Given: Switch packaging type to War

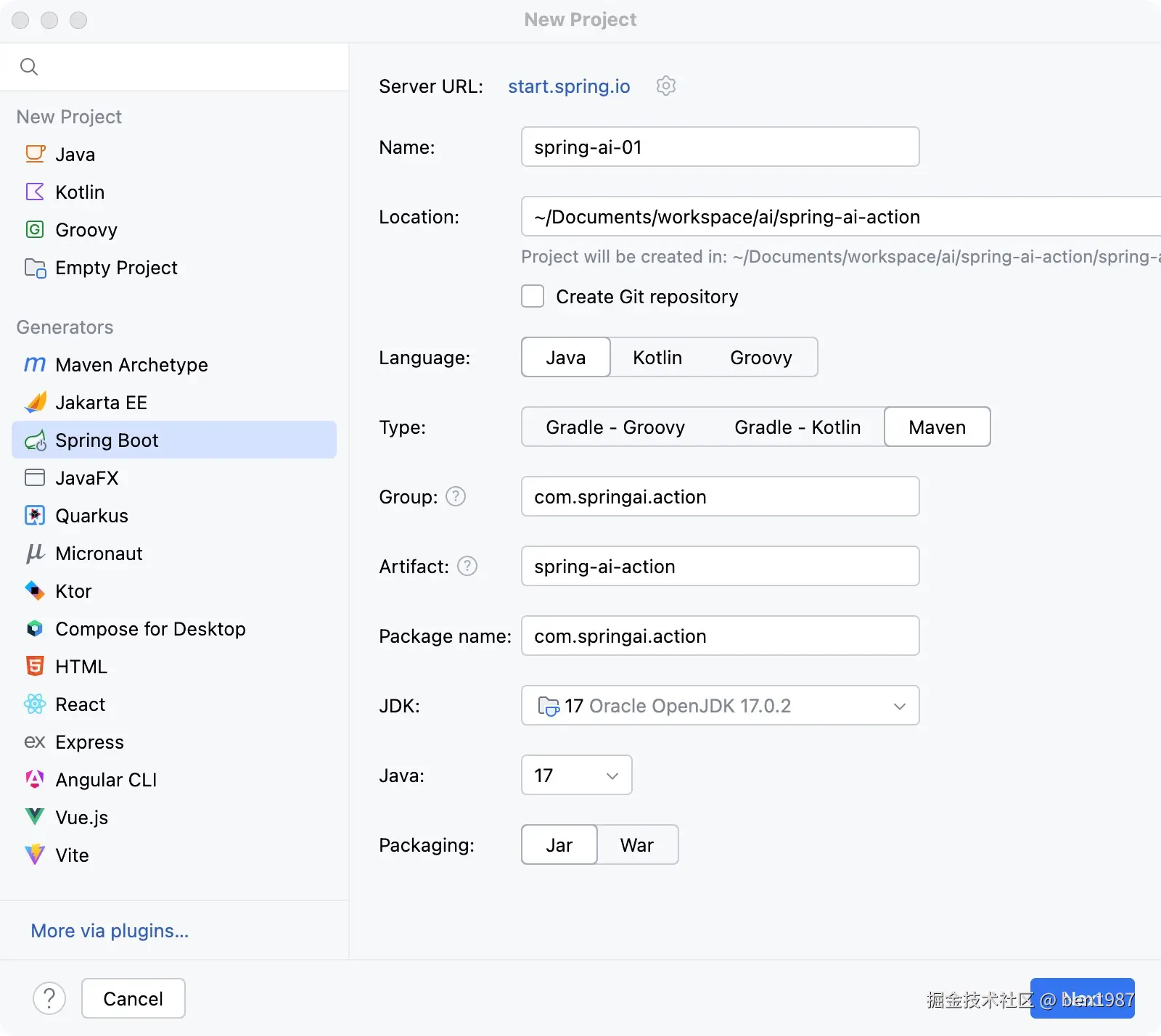Looking at the screenshot, I should coord(636,845).
